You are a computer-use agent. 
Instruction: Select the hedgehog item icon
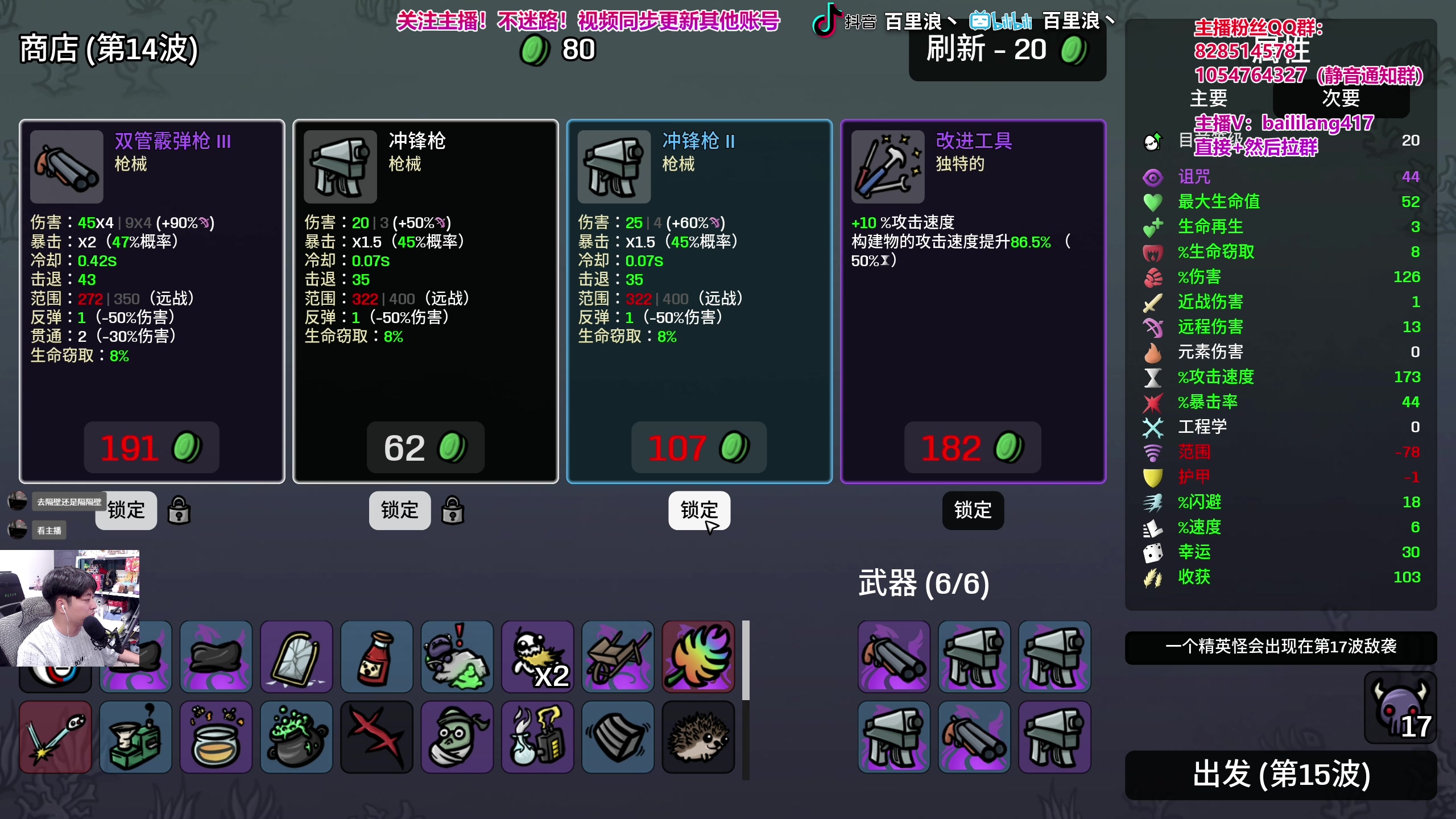point(698,737)
